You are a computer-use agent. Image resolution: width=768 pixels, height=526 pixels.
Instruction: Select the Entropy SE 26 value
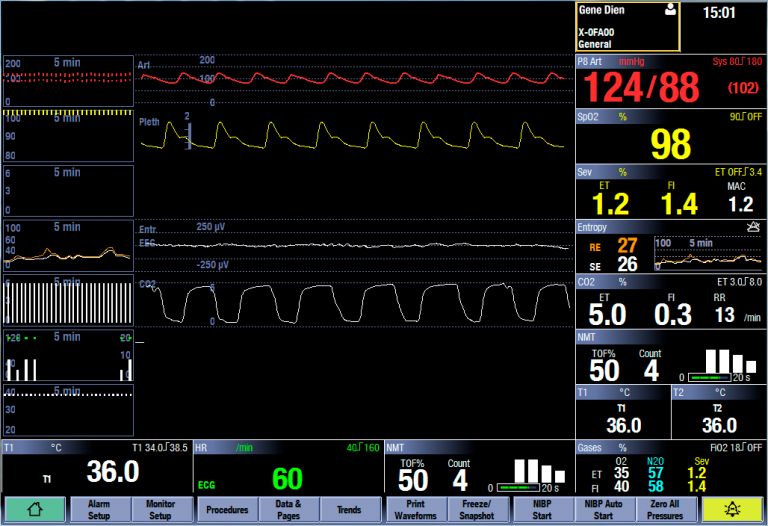(627, 264)
